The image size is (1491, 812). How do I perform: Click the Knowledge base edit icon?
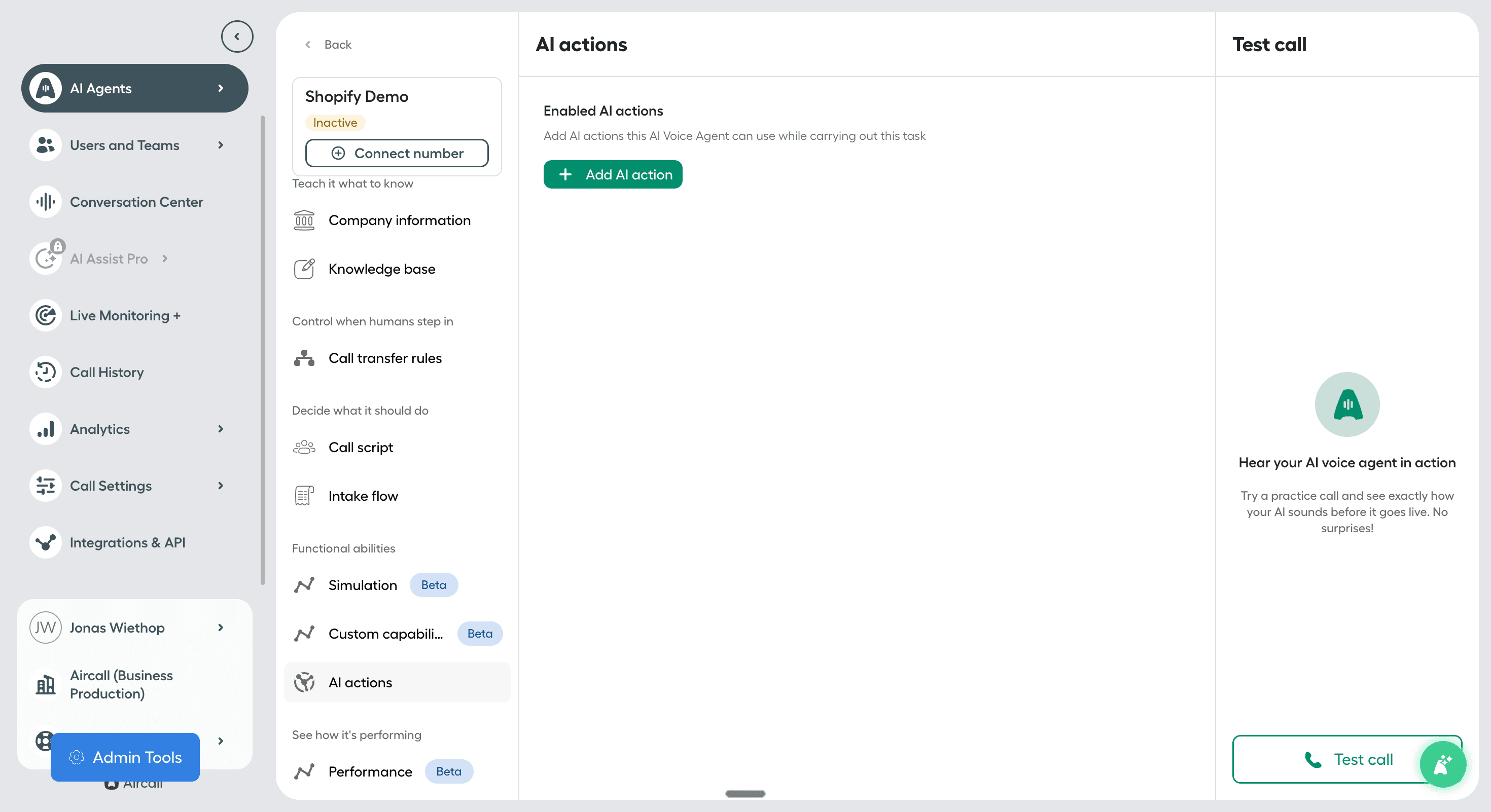click(304, 269)
